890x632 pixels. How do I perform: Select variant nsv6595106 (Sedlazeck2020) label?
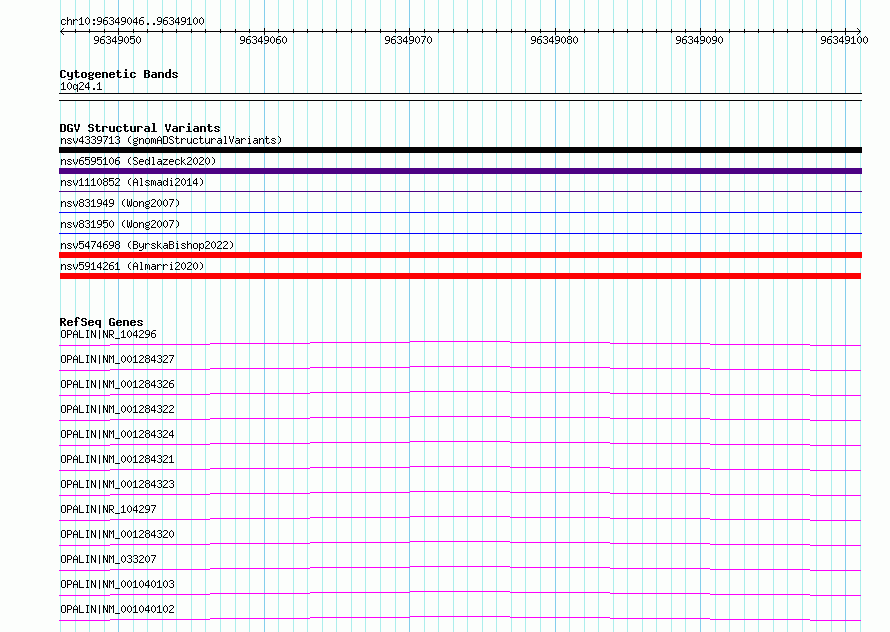(138, 161)
